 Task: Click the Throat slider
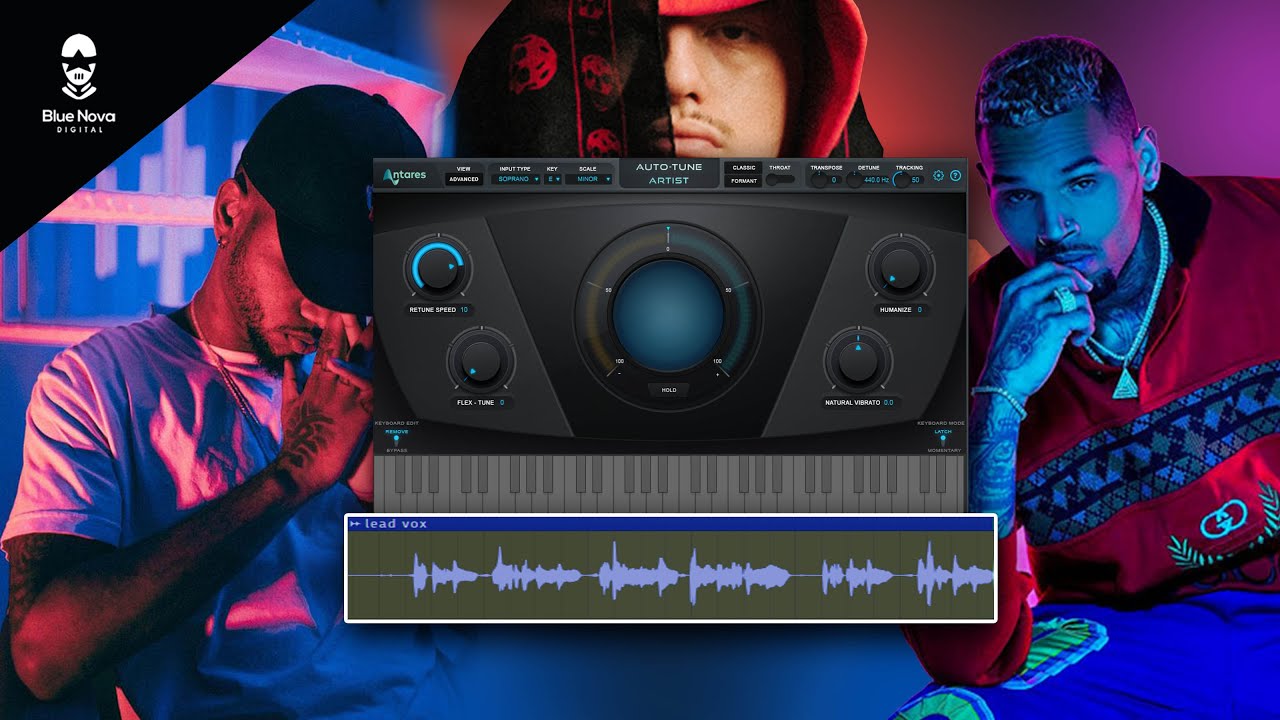(781, 180)
